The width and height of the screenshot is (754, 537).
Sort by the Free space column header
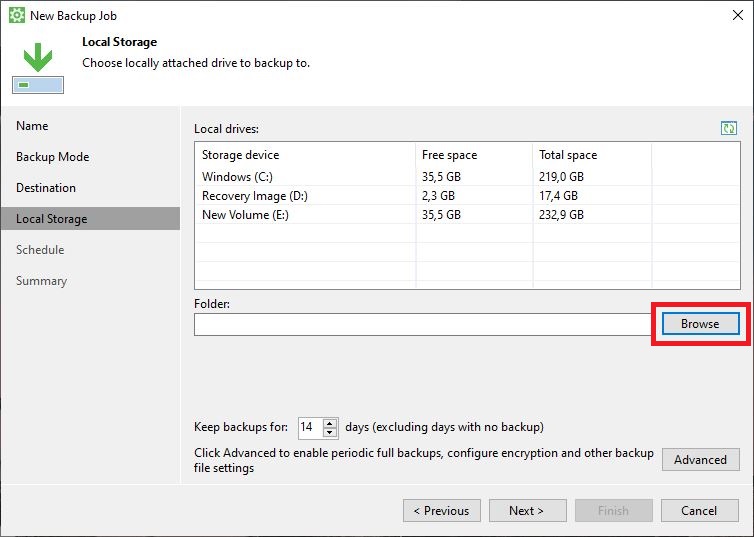[x=450, y=155]
